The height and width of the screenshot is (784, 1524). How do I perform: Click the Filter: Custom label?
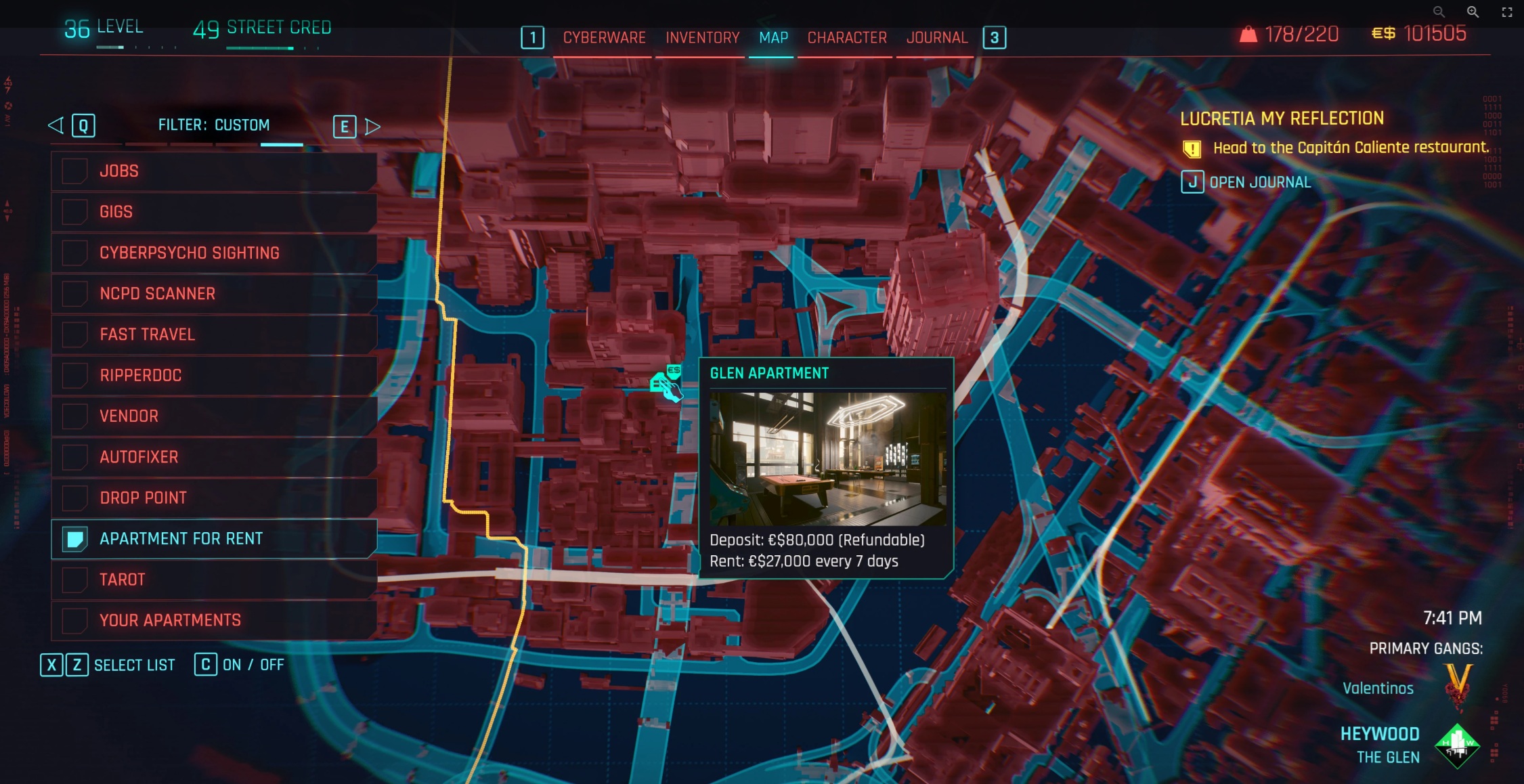pyautogui.click(x=214, y=125)
